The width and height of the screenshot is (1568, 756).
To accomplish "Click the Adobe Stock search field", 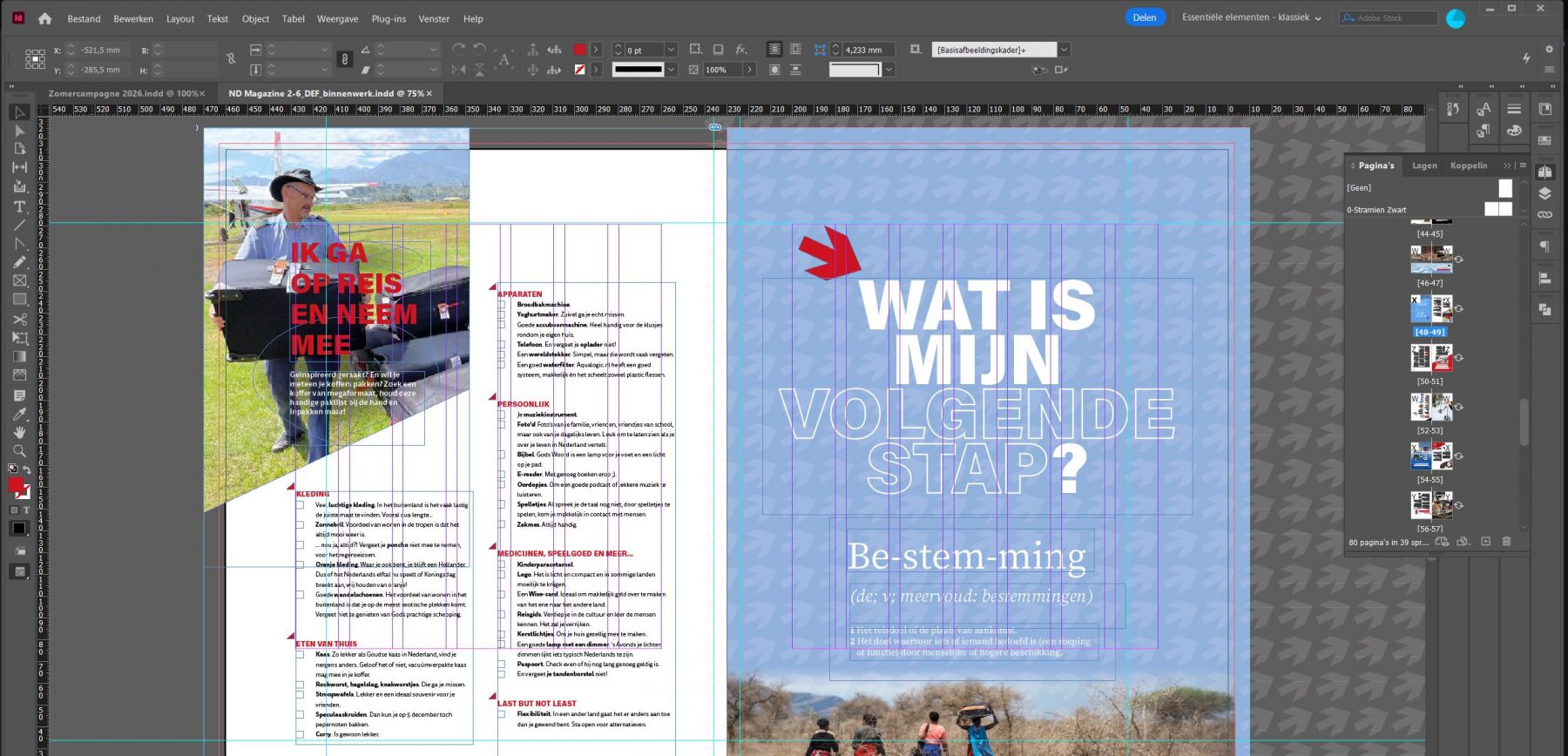I will point(1389,17).
